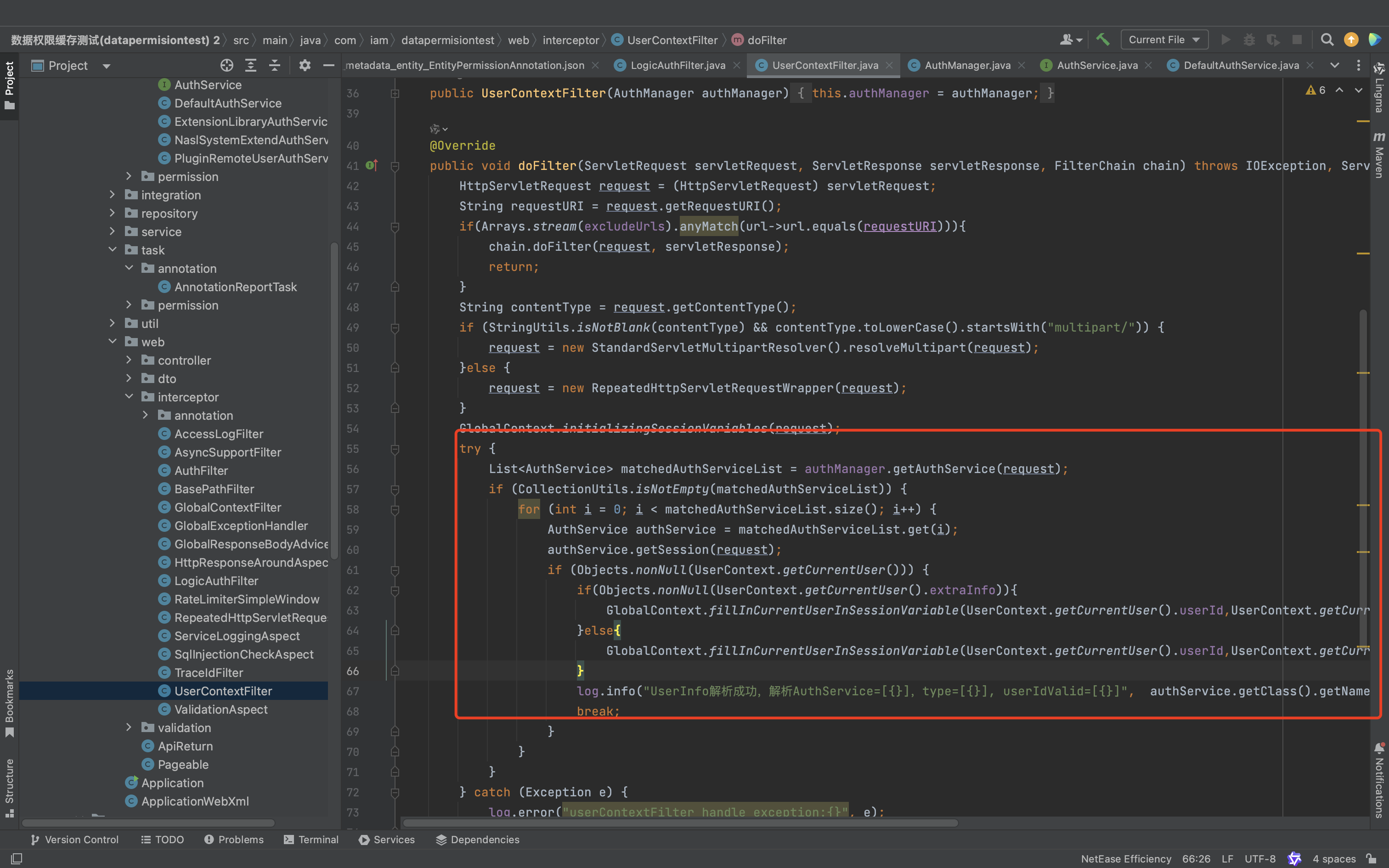Image resolution: width=1389 pixels, height=868 pixels.
Task: Open the Current File run configuration dropdown
Action: (x=1164, y=39)
